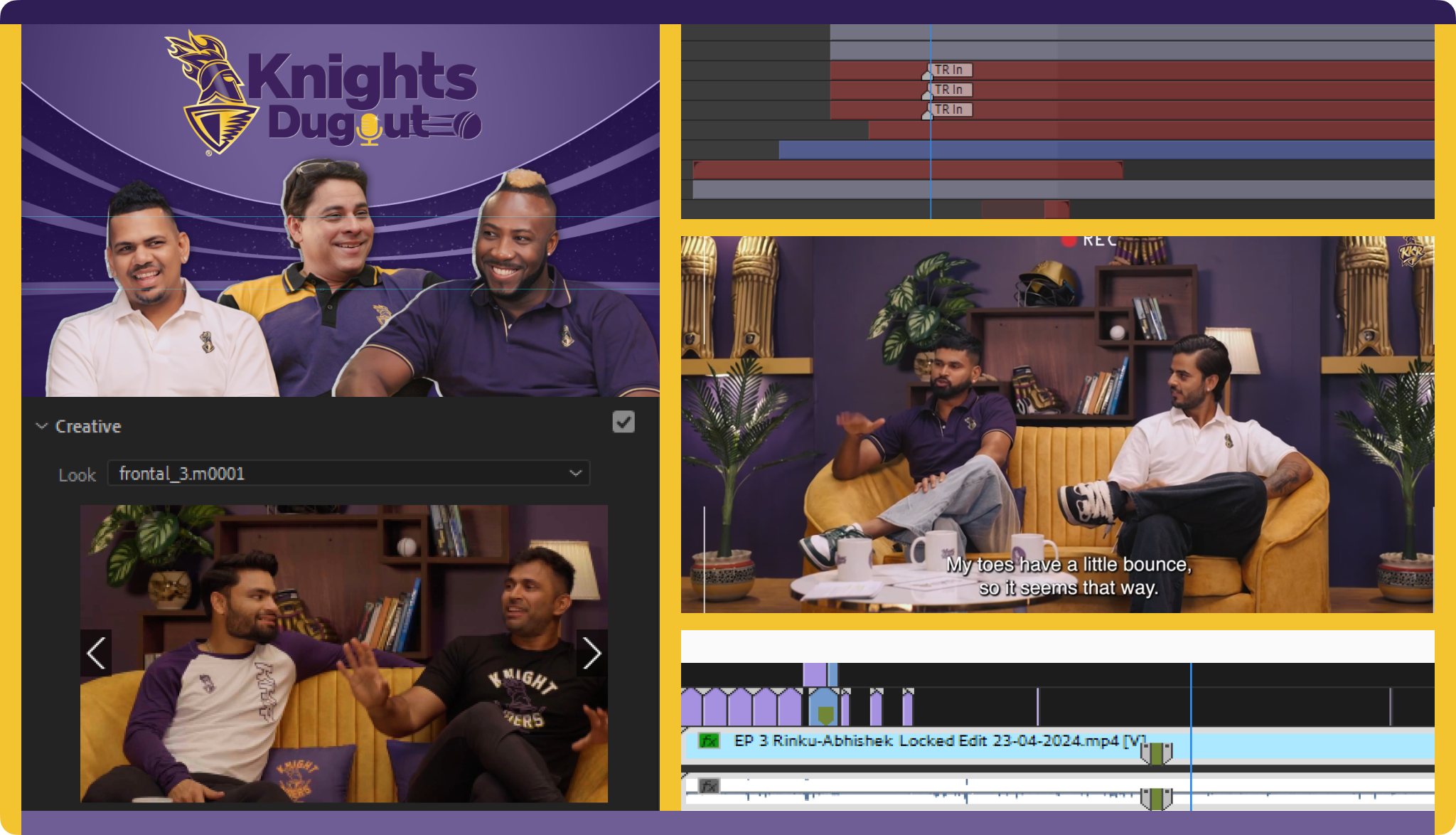1456x835 pixels.
Task: Go to next Look using right arrow
Action: click(591, 653)
